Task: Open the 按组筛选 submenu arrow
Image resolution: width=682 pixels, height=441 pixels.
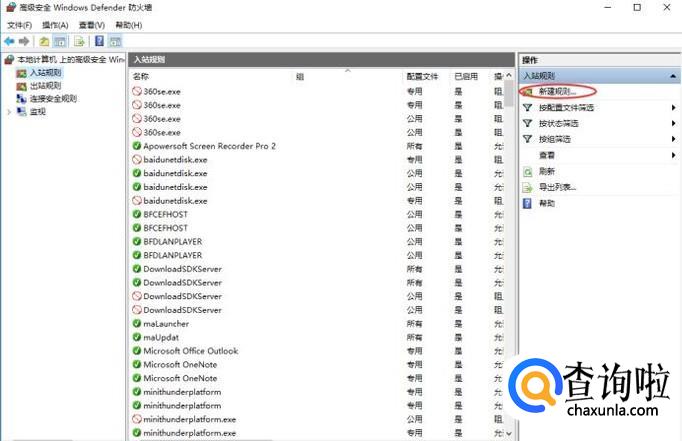Action: (x=673, y=139)
